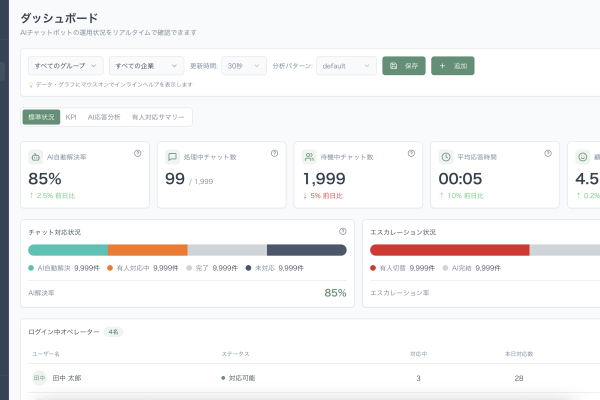Open the すべての企業 dropdown

click(147, 66)
